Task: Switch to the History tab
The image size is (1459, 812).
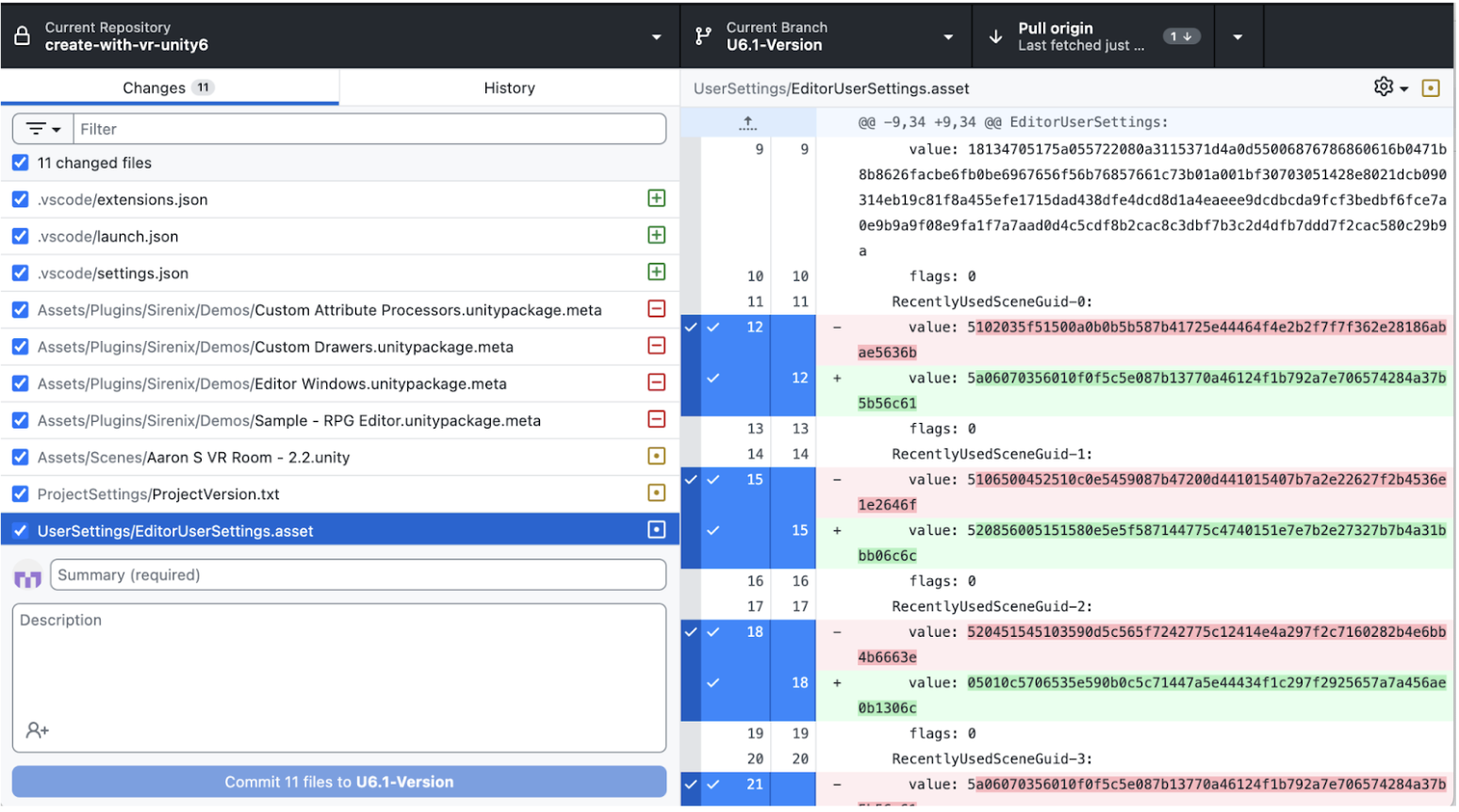Action: pyautogui.click(x=509, y=88)
